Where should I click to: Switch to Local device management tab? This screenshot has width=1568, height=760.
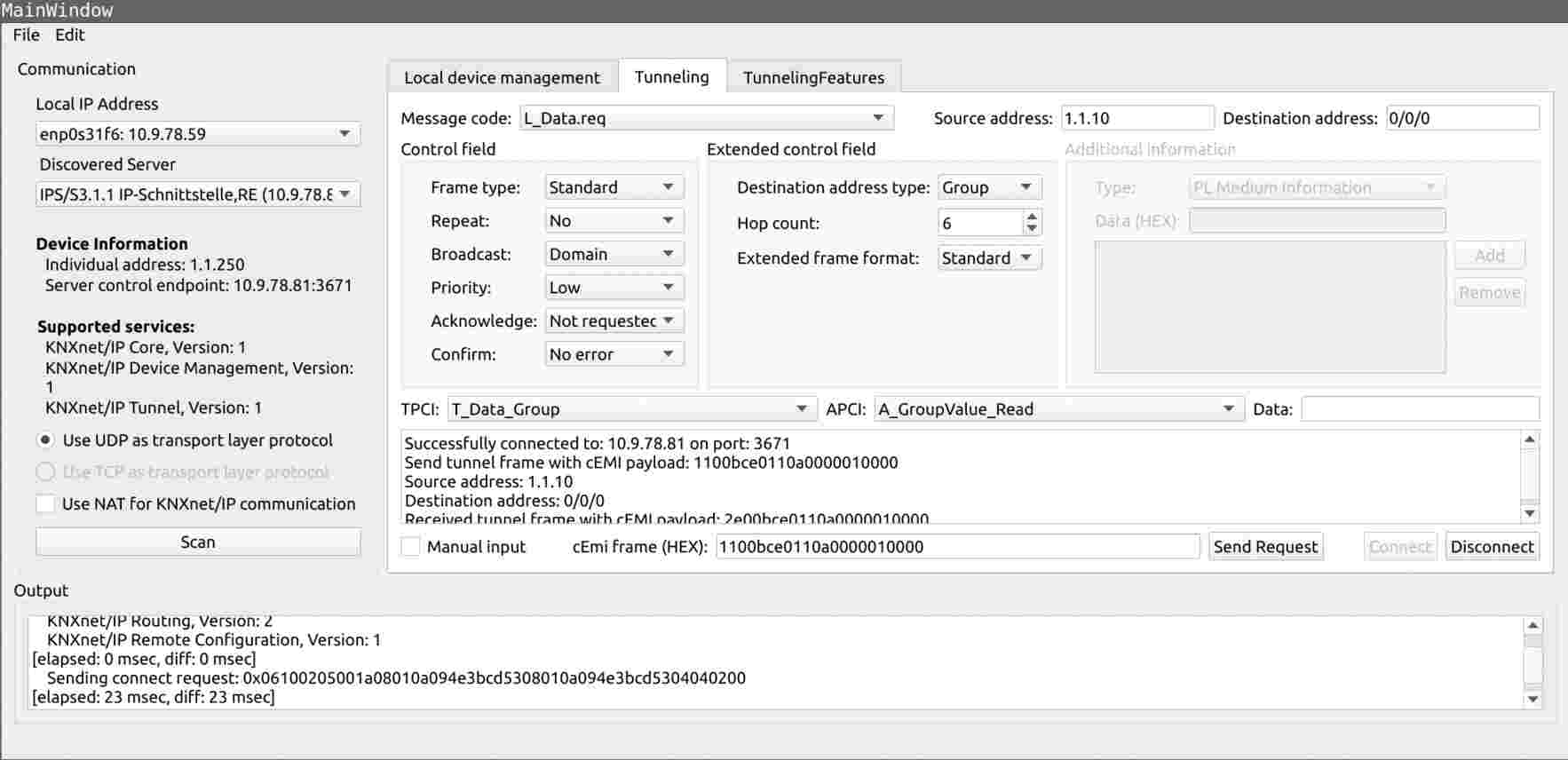coord(502,77)
